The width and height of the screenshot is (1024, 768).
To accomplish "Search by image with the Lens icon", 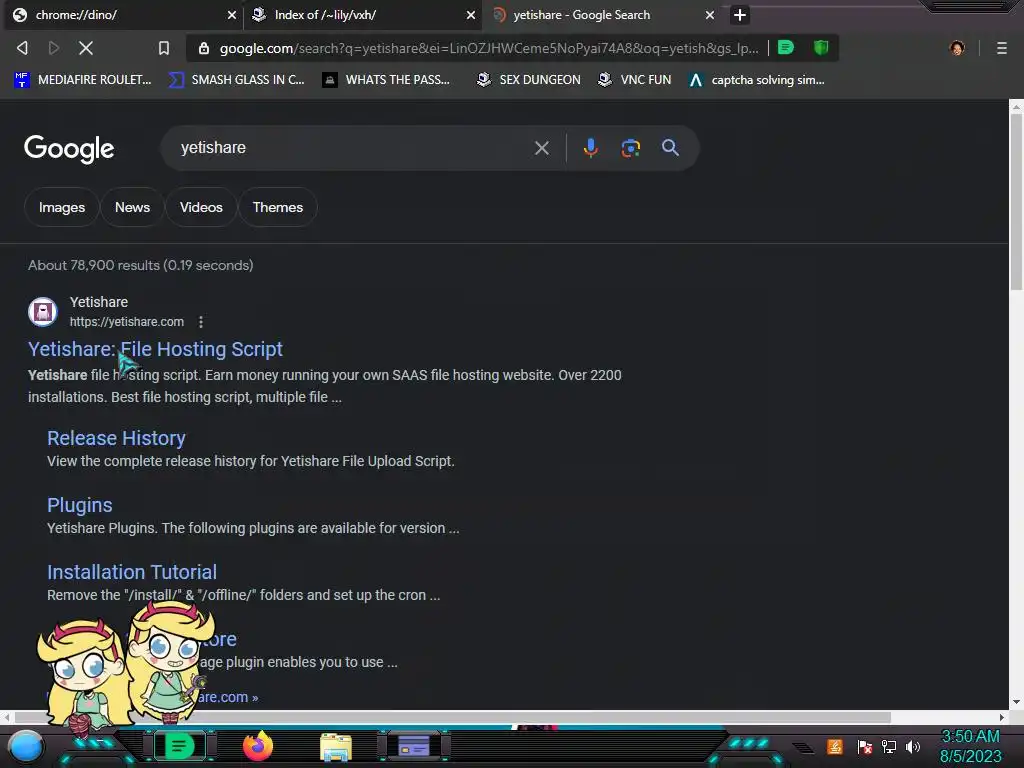I will click(630, 148).
